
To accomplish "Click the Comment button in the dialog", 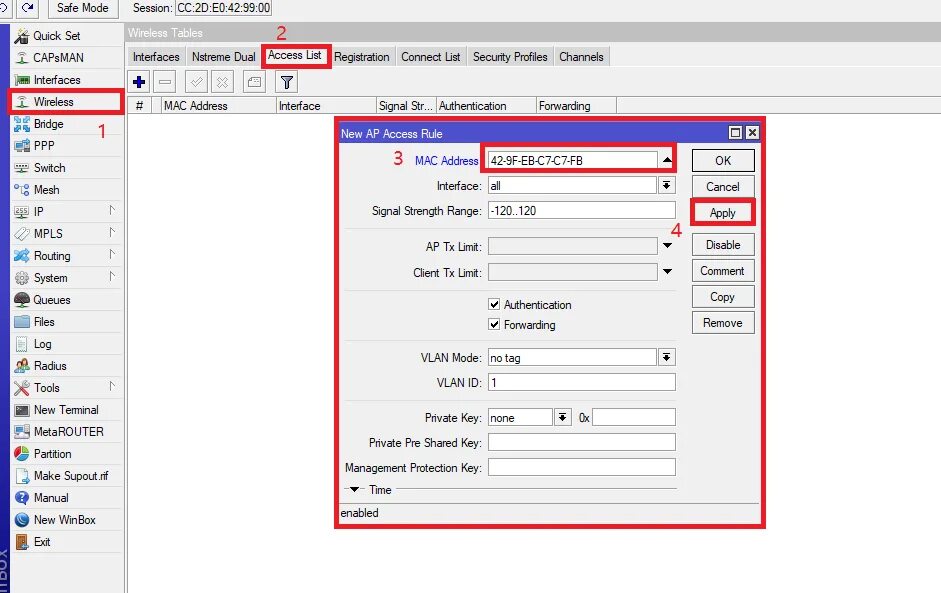I will pyautogui.click(x=723, y=271).
